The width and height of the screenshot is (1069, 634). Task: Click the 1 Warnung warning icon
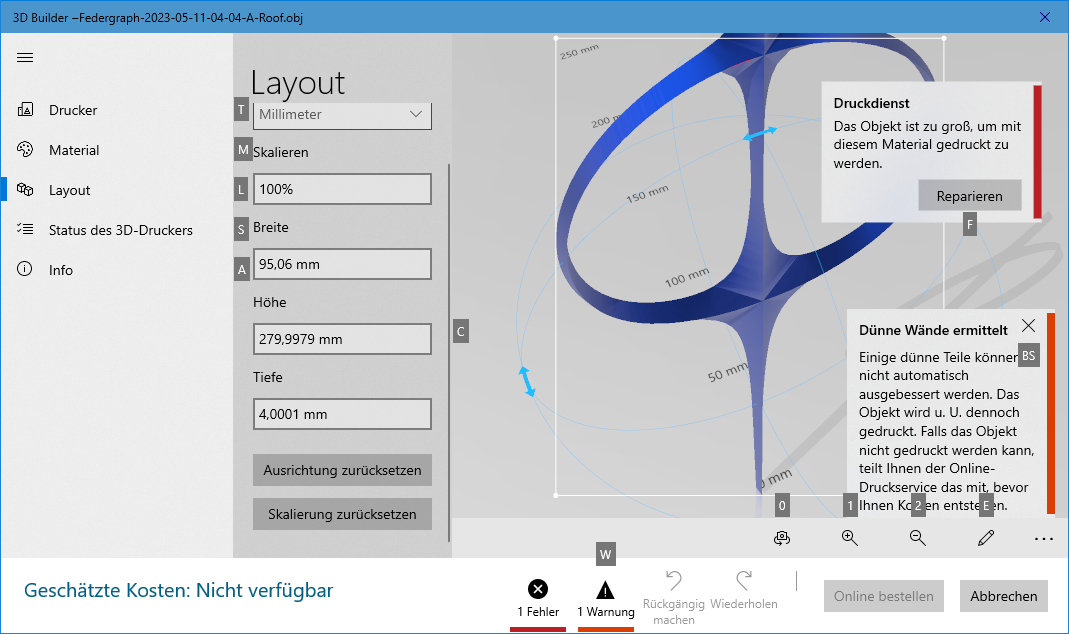(605, 590)
